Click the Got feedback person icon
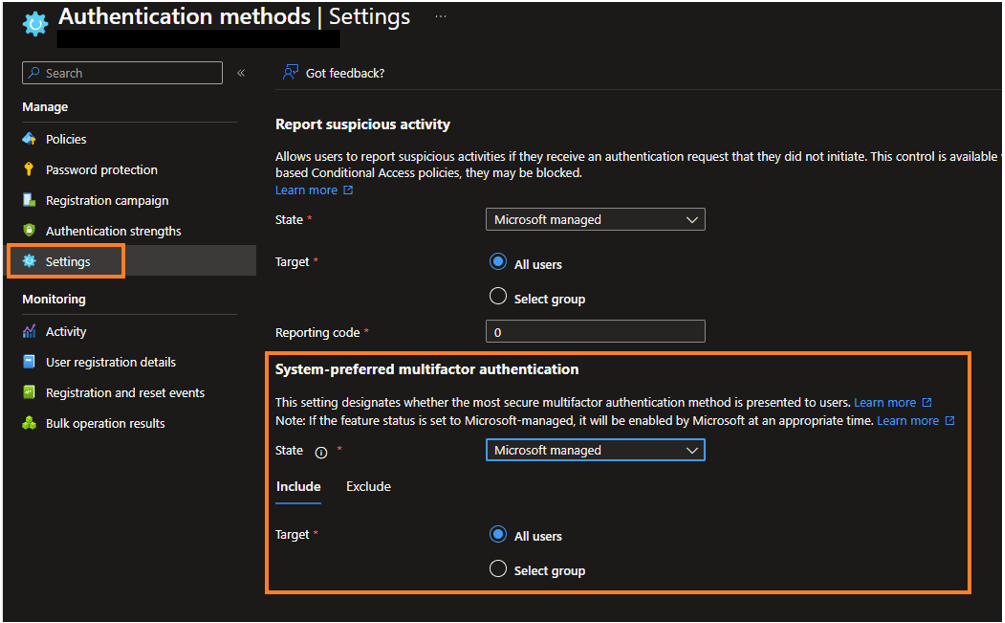This screenshot has width=1005, height=623. point(290,72)
